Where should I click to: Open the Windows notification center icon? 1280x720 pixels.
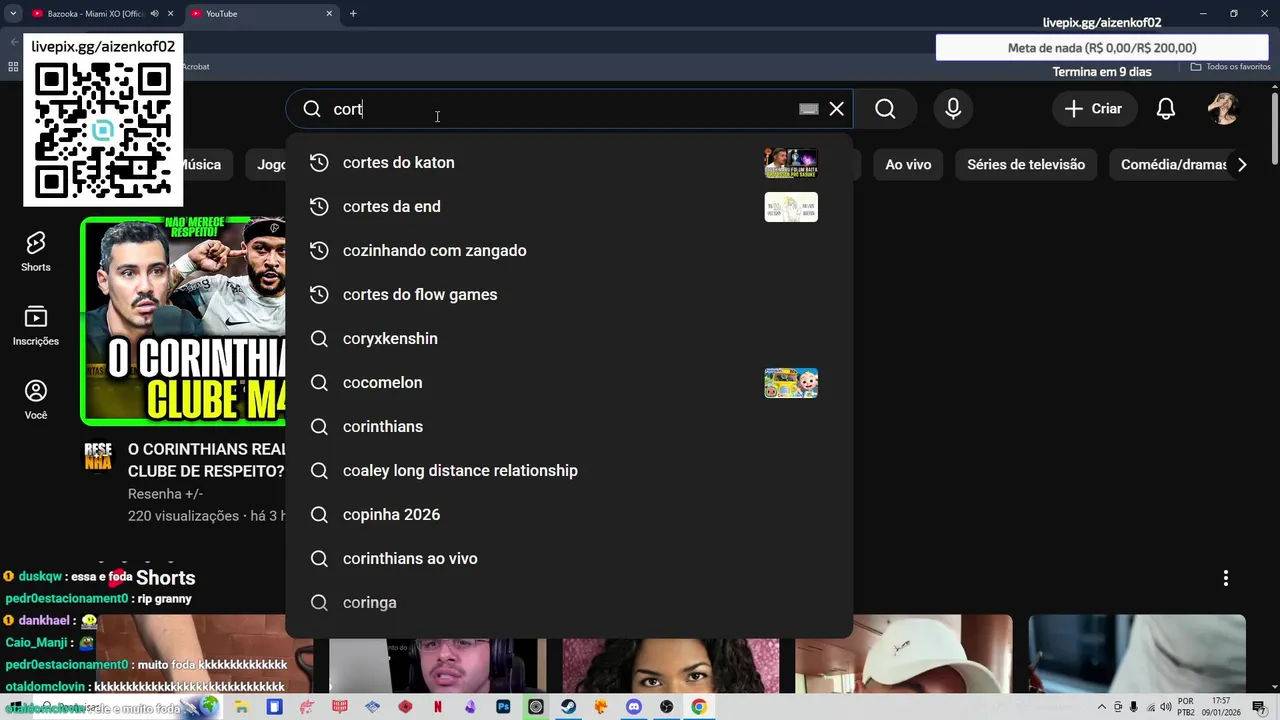tap(1259, 707)
